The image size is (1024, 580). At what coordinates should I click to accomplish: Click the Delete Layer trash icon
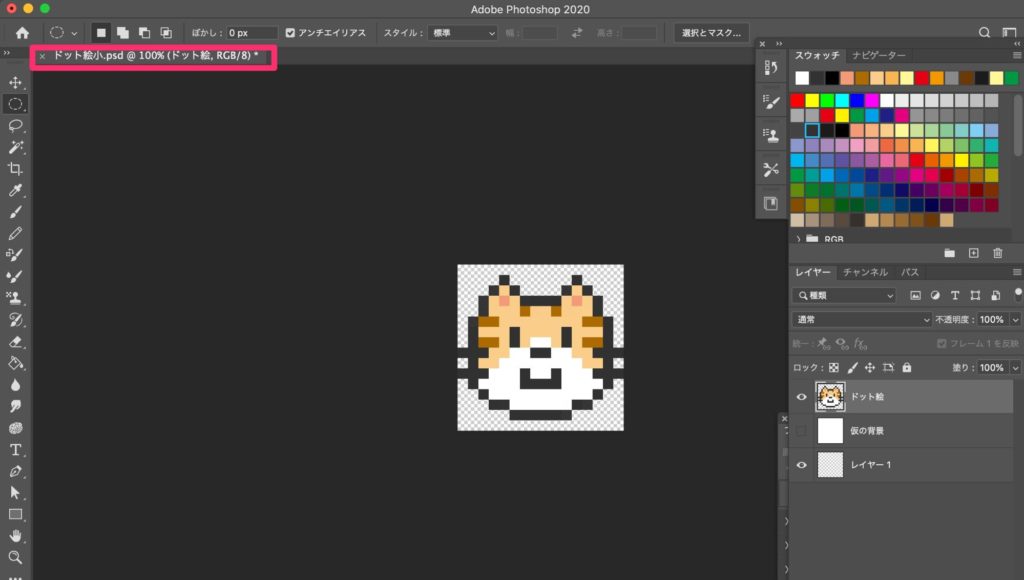997,253
